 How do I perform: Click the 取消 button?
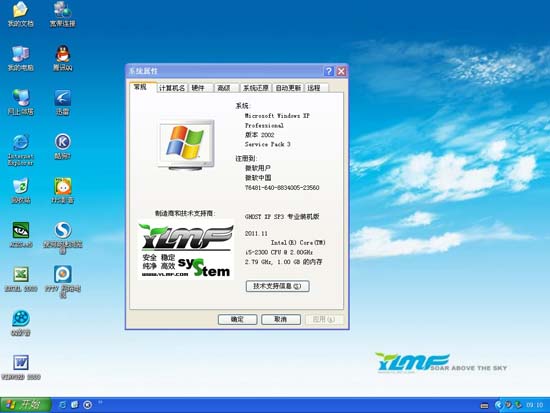[281, 319]
